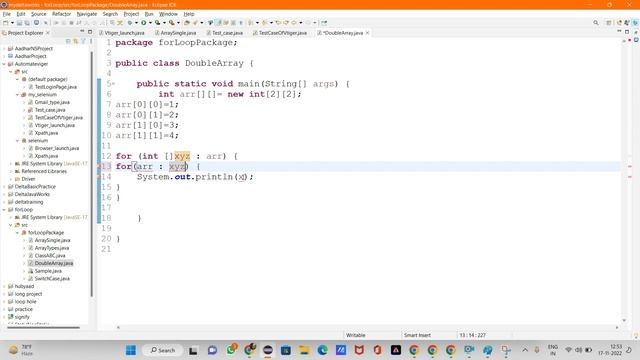Select Browser_launch.java in Project Explorer
The height and width of the screenshot is (360, 640).
click(57, 148)
